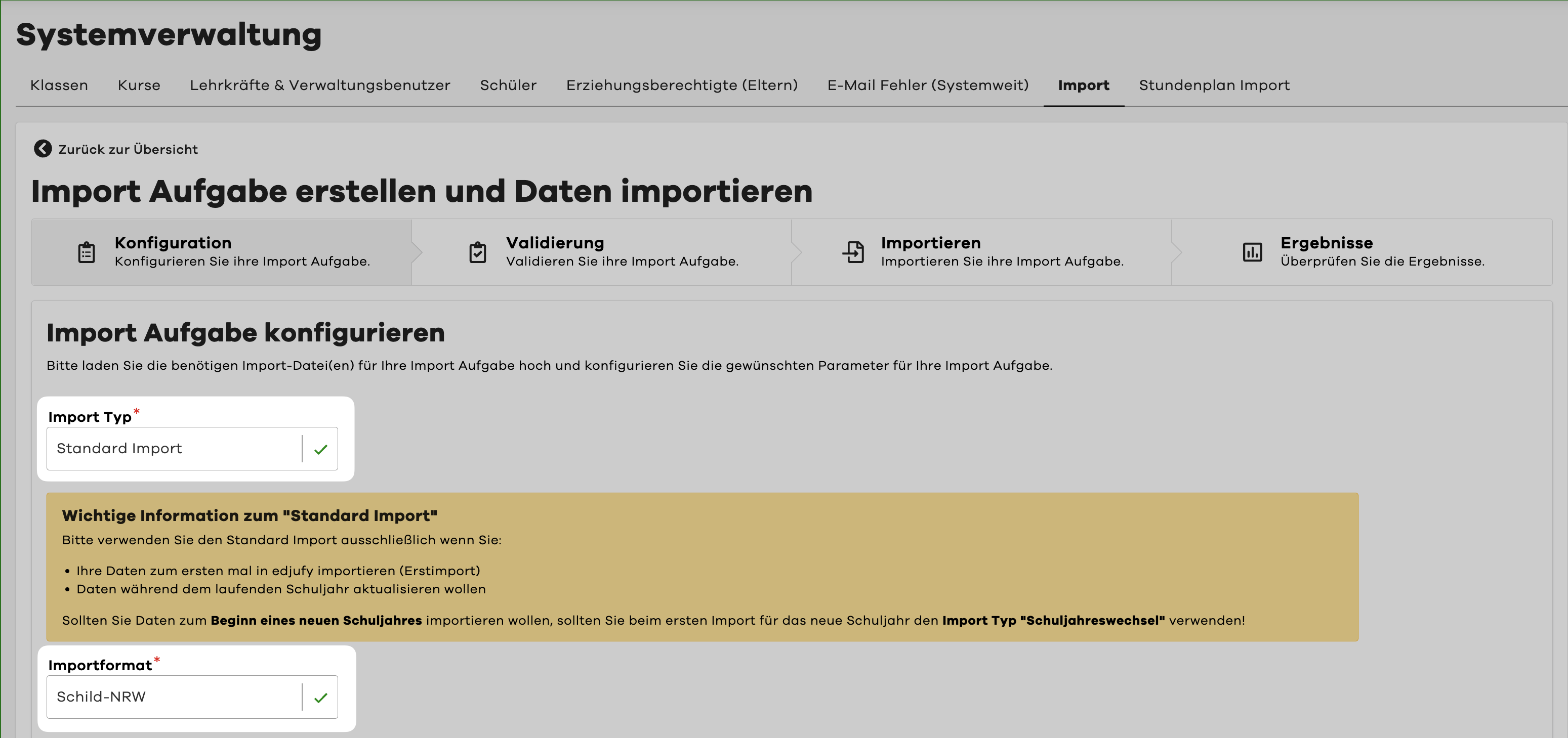
Task: Open the E-Mail Fehler (Systemweit) section
Action: coord(928,85)
